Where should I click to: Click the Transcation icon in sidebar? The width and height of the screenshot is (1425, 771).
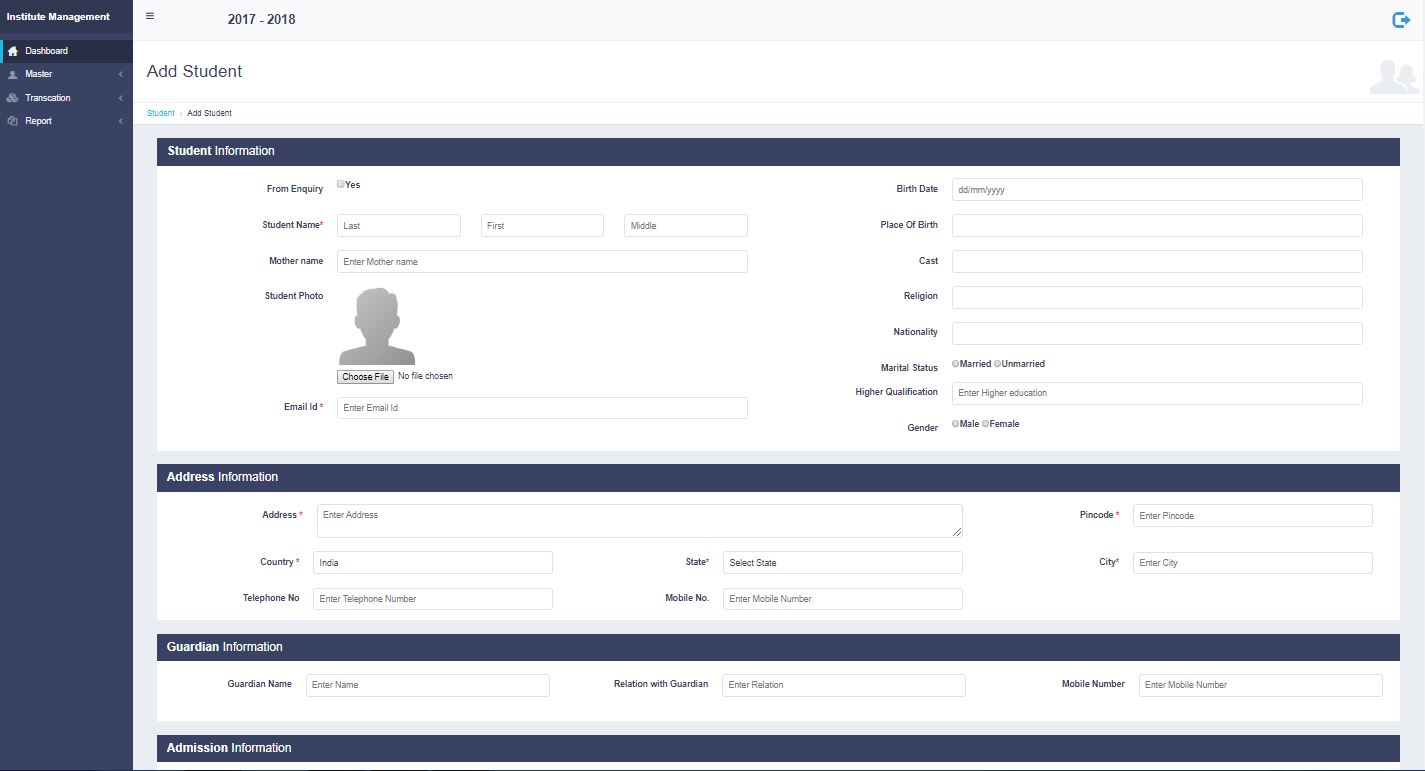pos(13,98)
